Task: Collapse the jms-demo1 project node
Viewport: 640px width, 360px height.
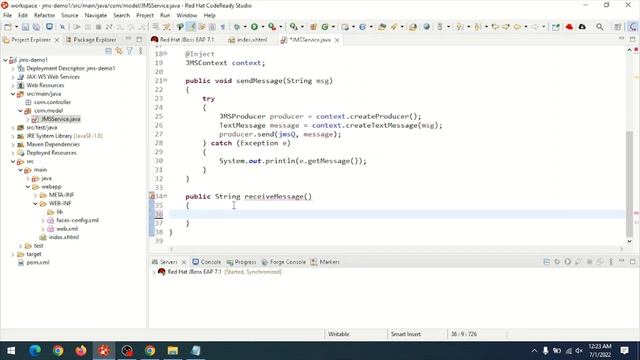Action: tap(5, 60)
